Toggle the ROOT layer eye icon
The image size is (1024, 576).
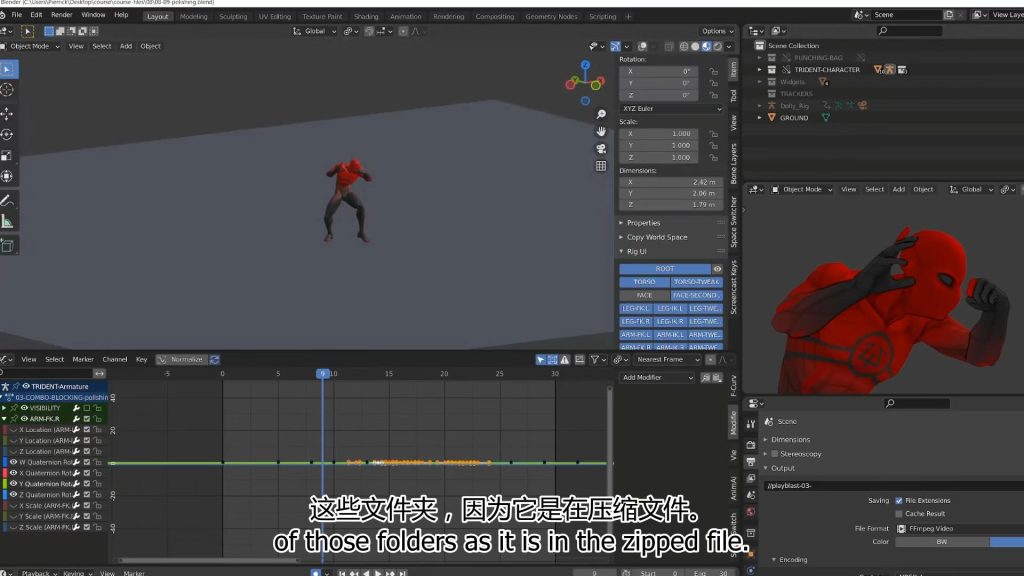717,269
